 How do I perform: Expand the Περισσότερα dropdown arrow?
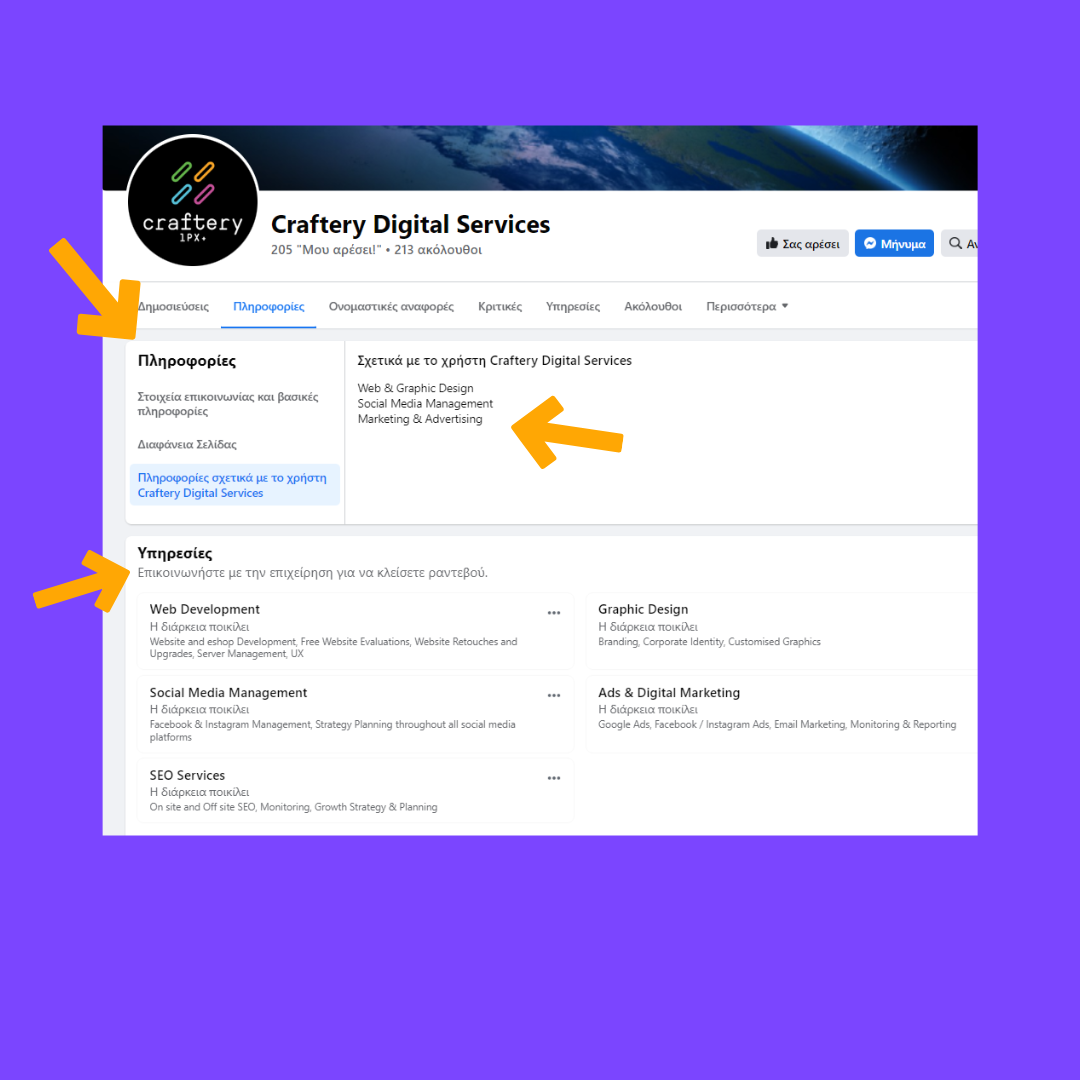[x=785, y=306]
